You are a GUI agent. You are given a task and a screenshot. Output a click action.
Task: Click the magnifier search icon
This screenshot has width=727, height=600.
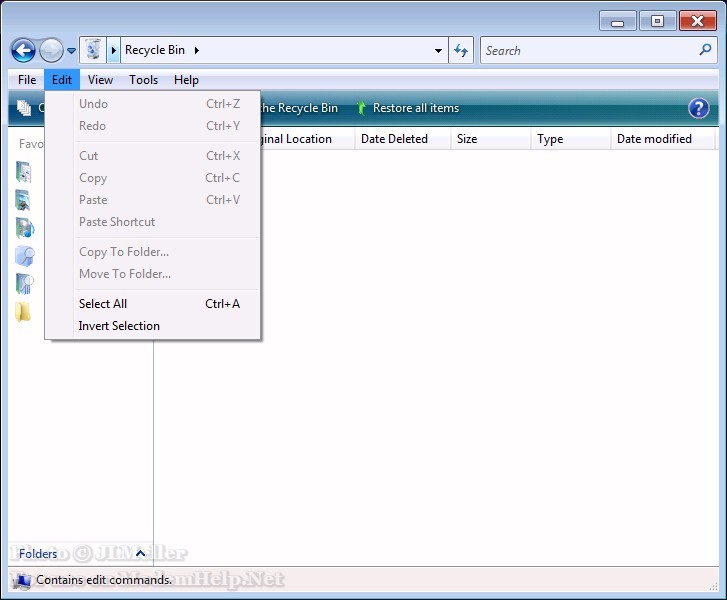click(705, 50)
